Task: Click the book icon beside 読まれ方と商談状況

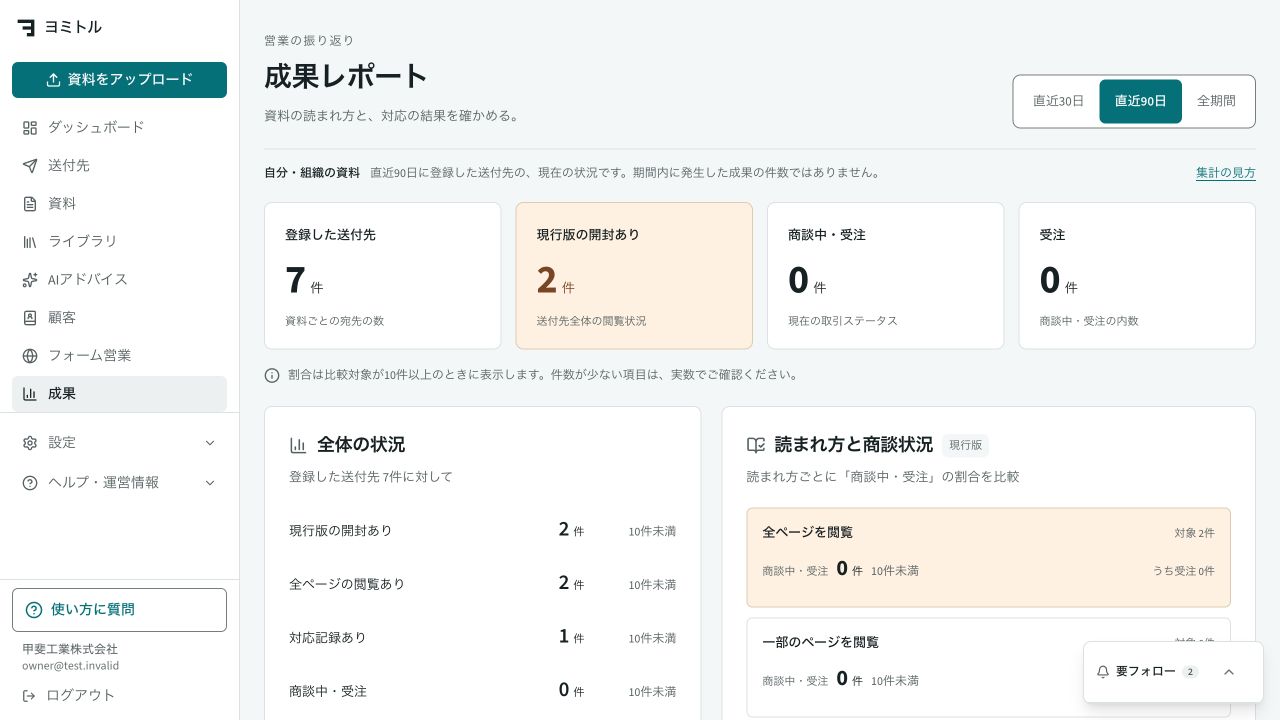Action: 756,445
